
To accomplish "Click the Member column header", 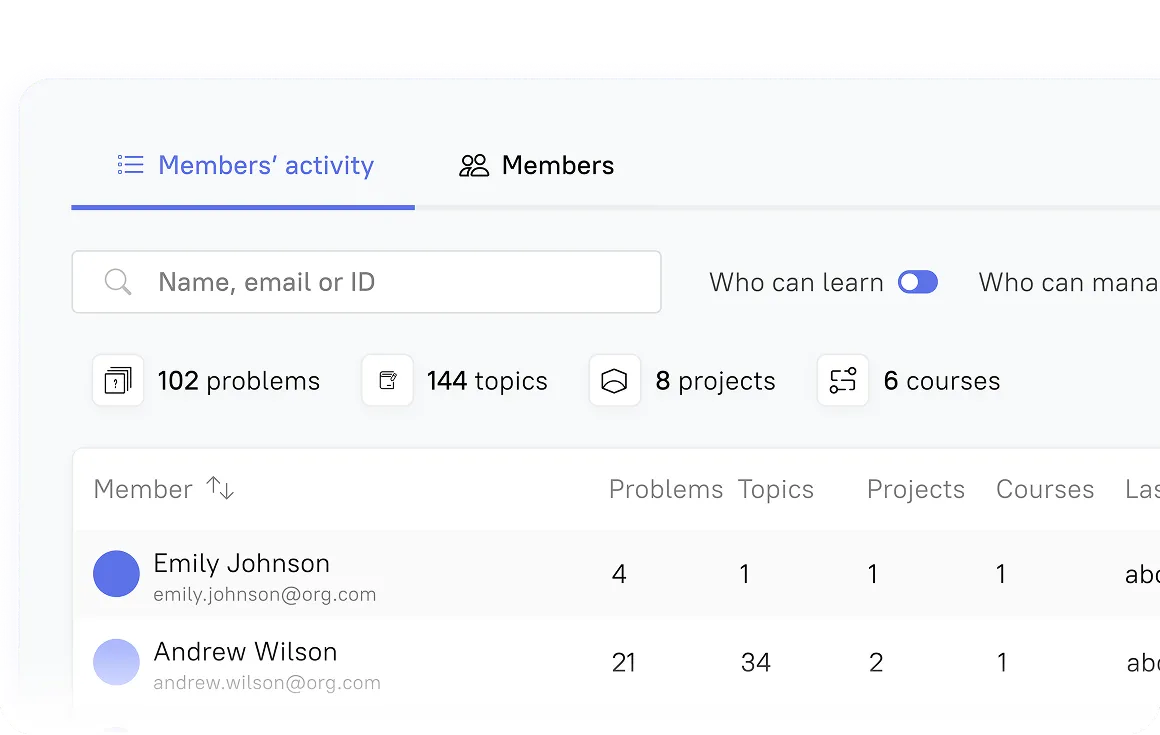I will [x=143, y=489].
